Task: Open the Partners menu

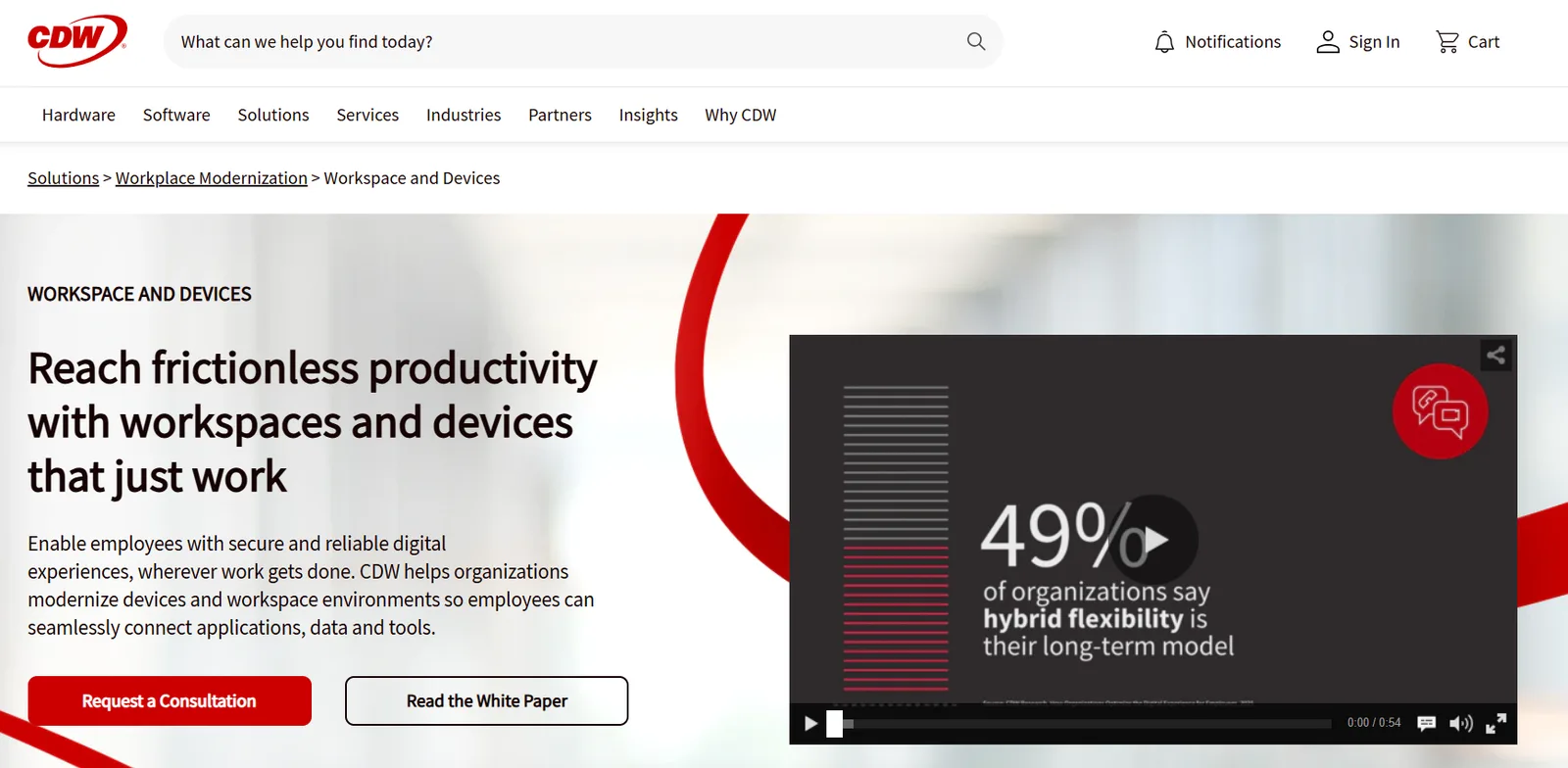Action: tap(560, 115)
